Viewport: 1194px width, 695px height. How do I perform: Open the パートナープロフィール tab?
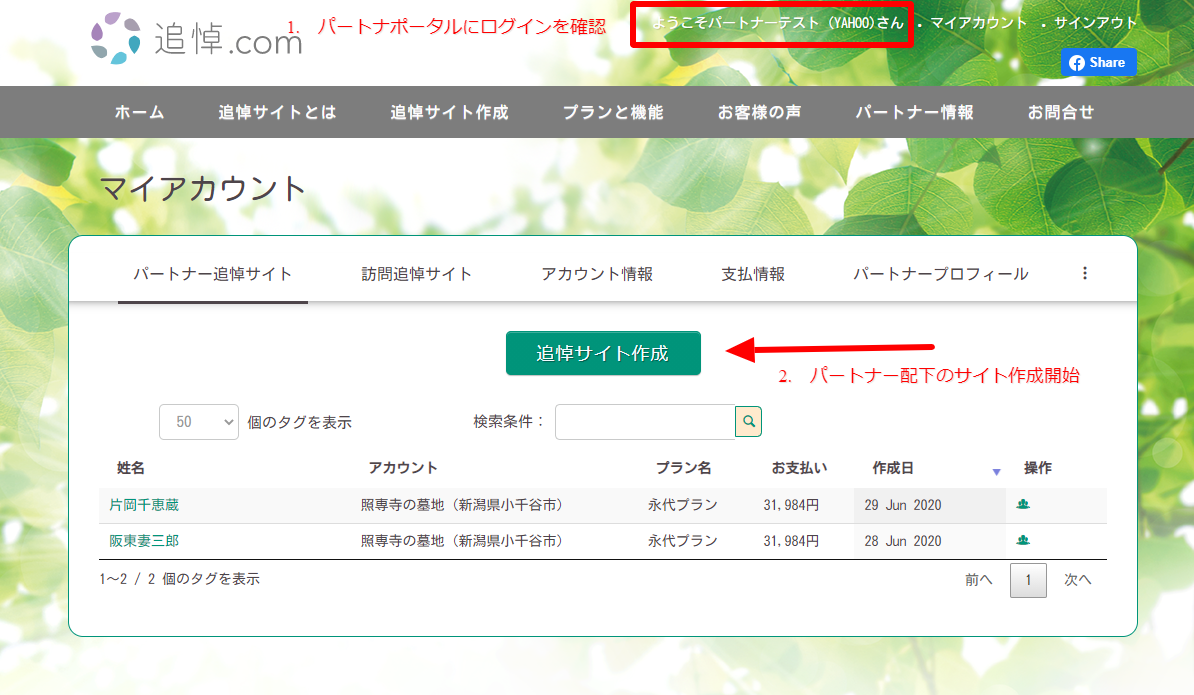(940, 274)
